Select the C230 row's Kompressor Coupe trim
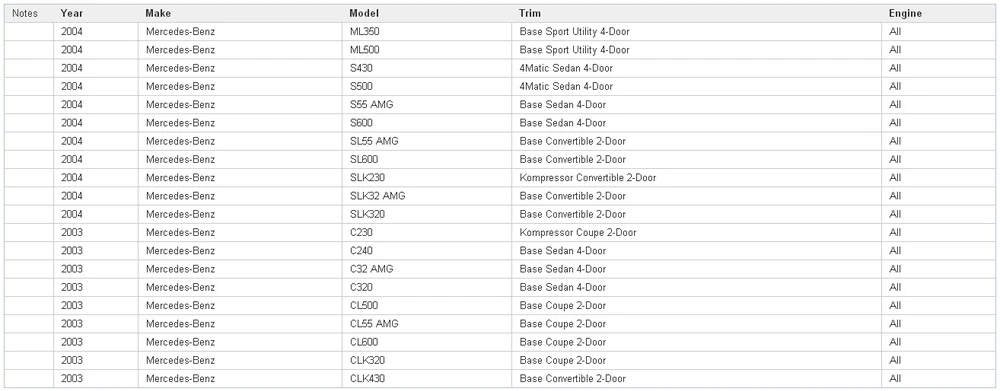The height and width of the screenshot is (391, 1000). pos(578,233)
